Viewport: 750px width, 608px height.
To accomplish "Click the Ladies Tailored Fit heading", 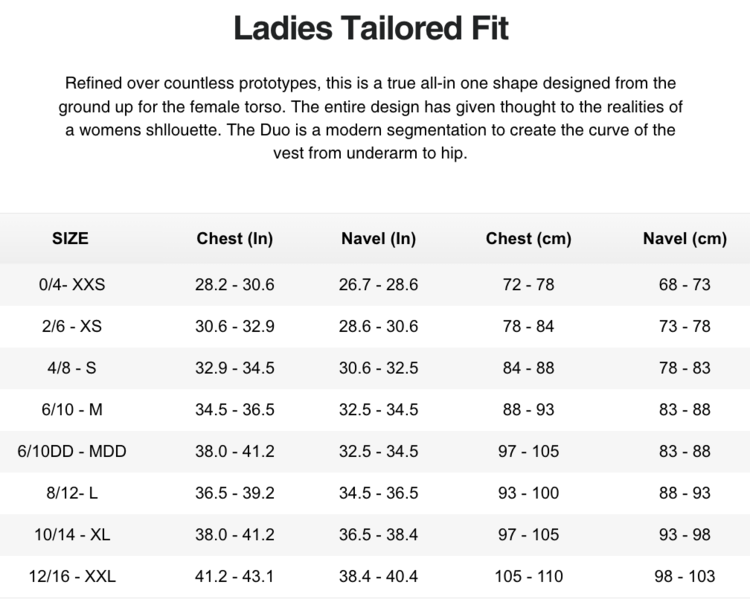I will coord(371,28).
